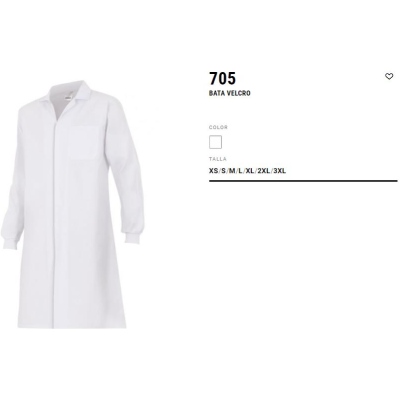Click the product code 705 heading
Screen dimensions: 400x400
222,78
